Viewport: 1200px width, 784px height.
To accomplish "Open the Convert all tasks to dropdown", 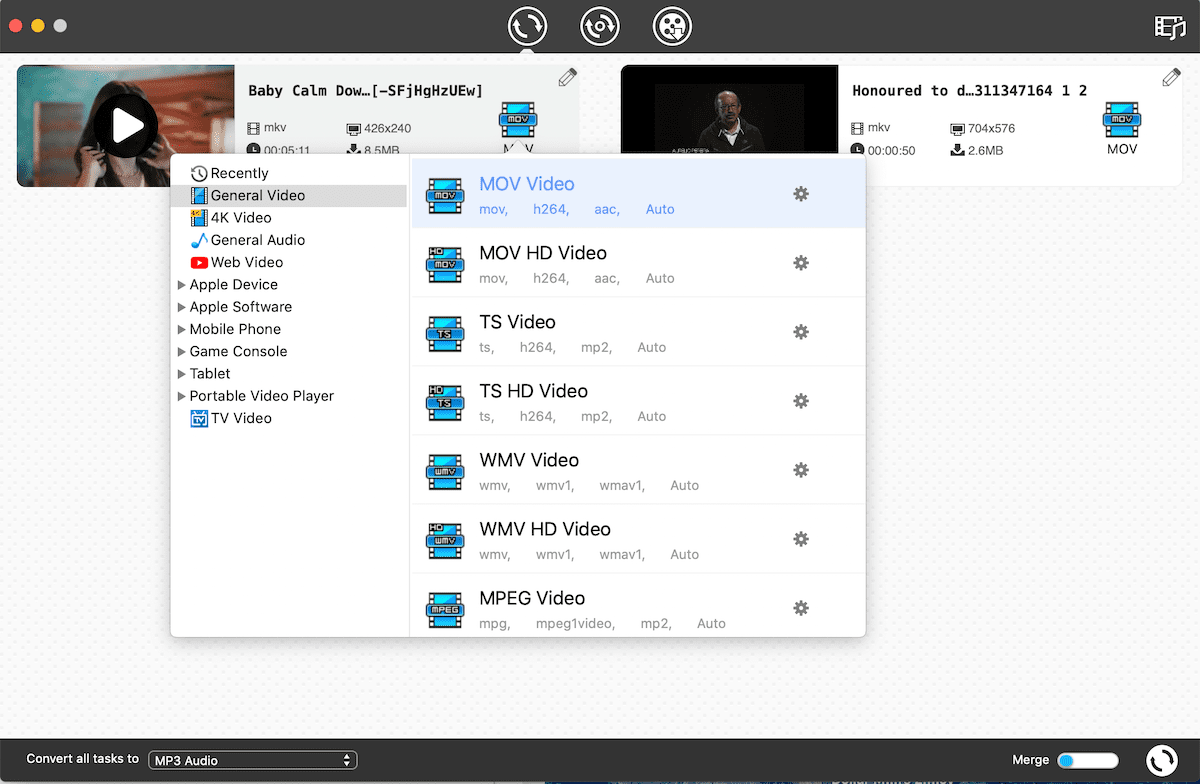I will click(252, 761).
